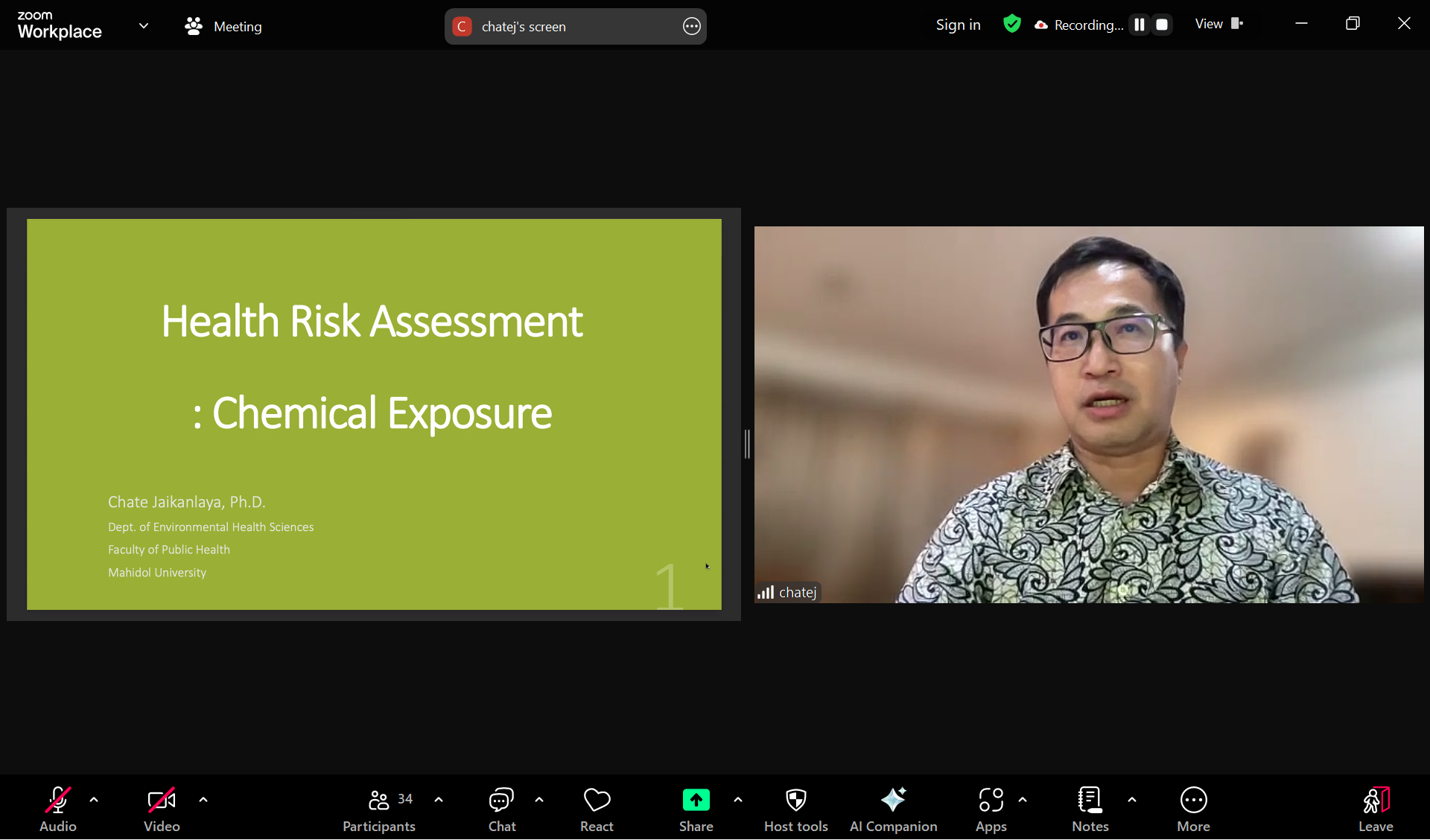The width and height of the screenshot is (1430, 840).
Task: Click the green Share screen button
Action: [x=696, y=801]
